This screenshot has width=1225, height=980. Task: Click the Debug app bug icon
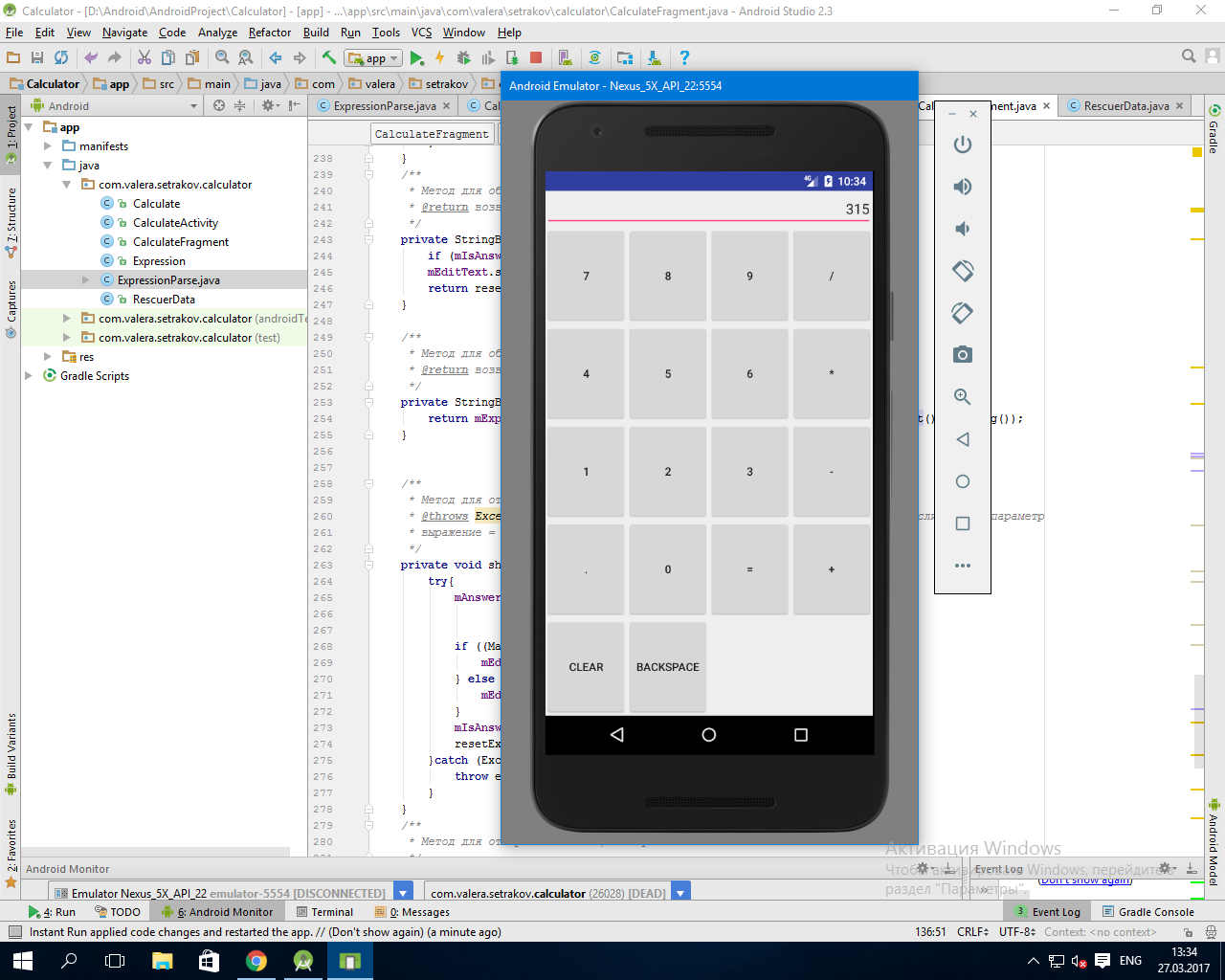464,58
